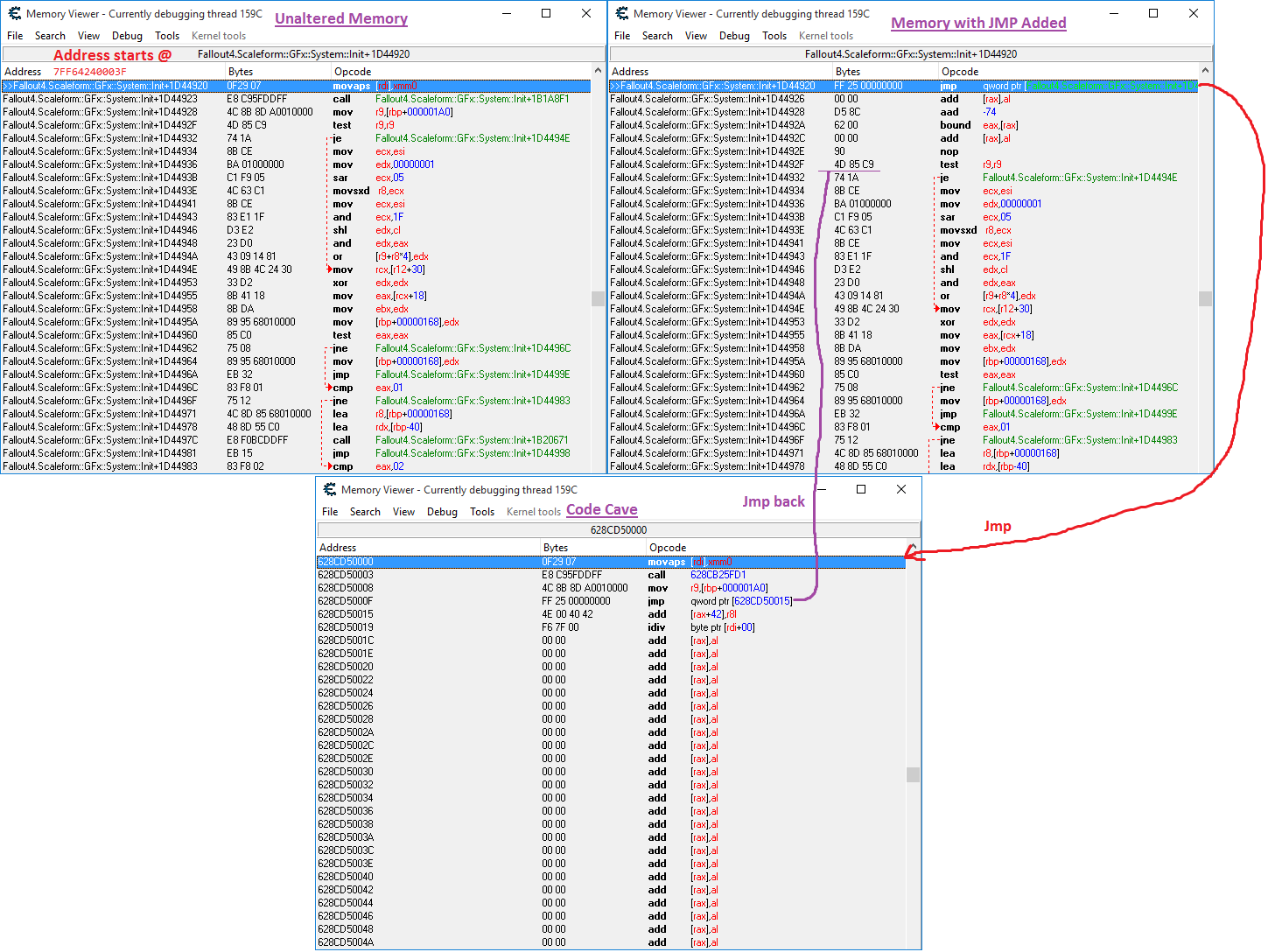The image size is (1282, 952).
Task: Click the 628CD50000 address field in Code Cave window
Action: point(617,529)
